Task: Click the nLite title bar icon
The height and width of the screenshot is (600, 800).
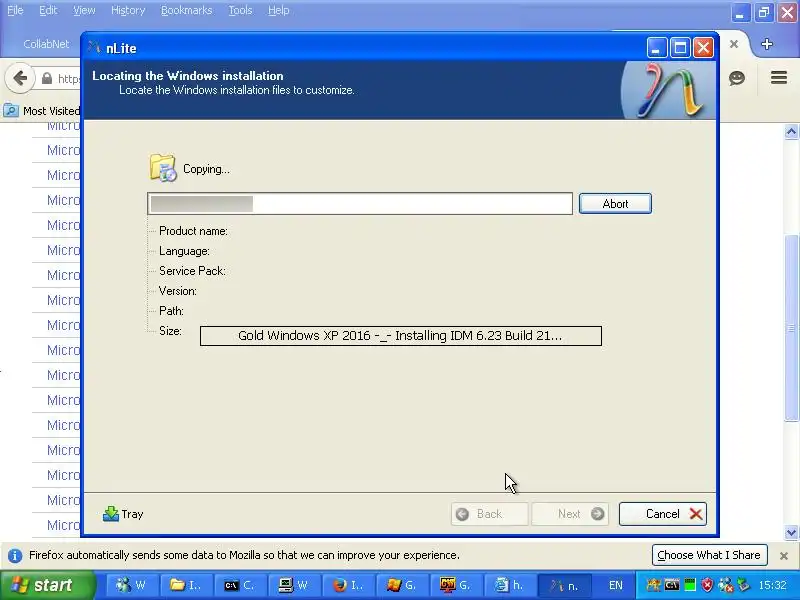Action: [94, 48]
